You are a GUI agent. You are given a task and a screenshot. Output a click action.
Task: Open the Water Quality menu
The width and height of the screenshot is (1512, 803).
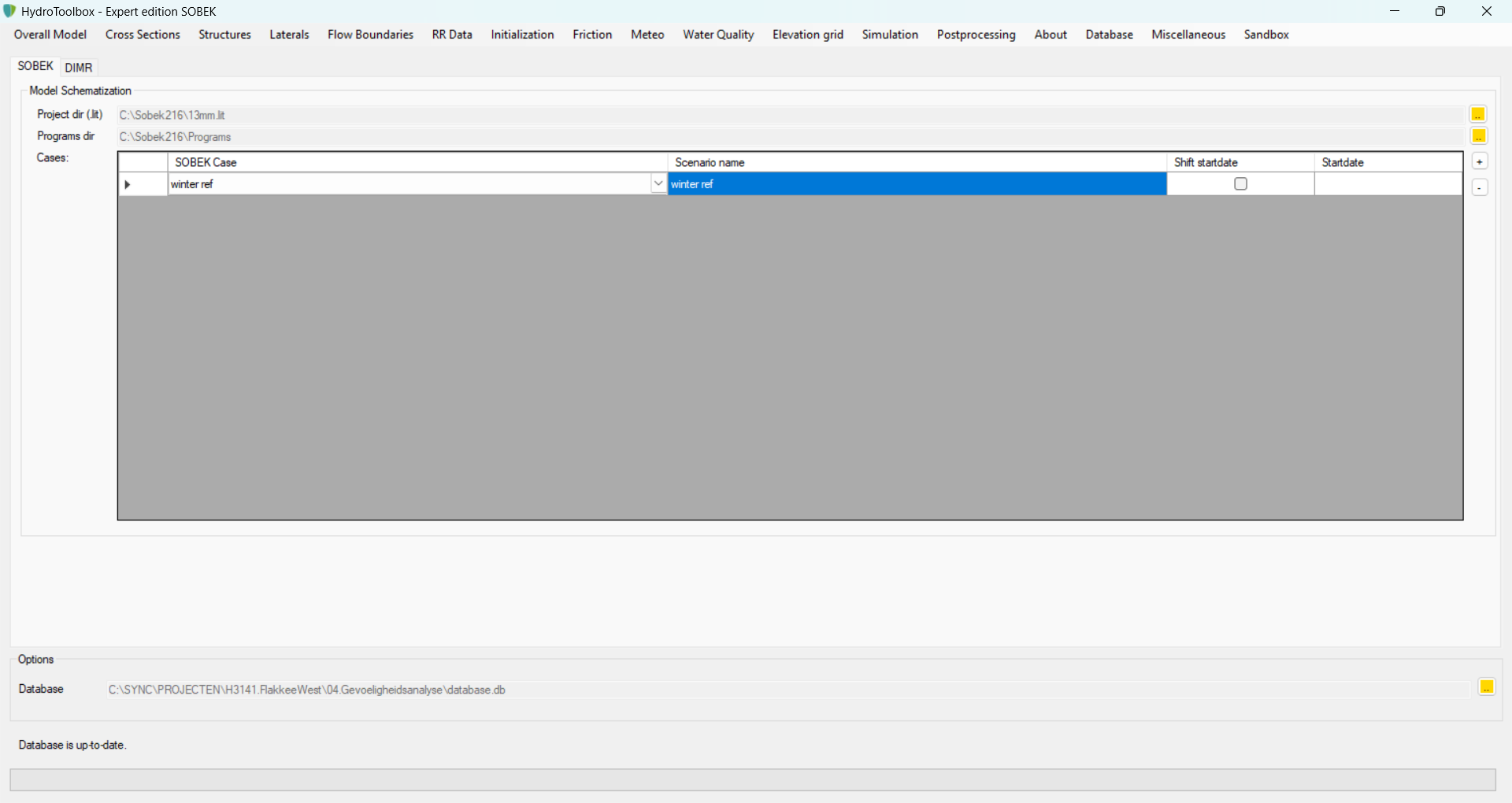pyautogui.click(x=718, y=35)
